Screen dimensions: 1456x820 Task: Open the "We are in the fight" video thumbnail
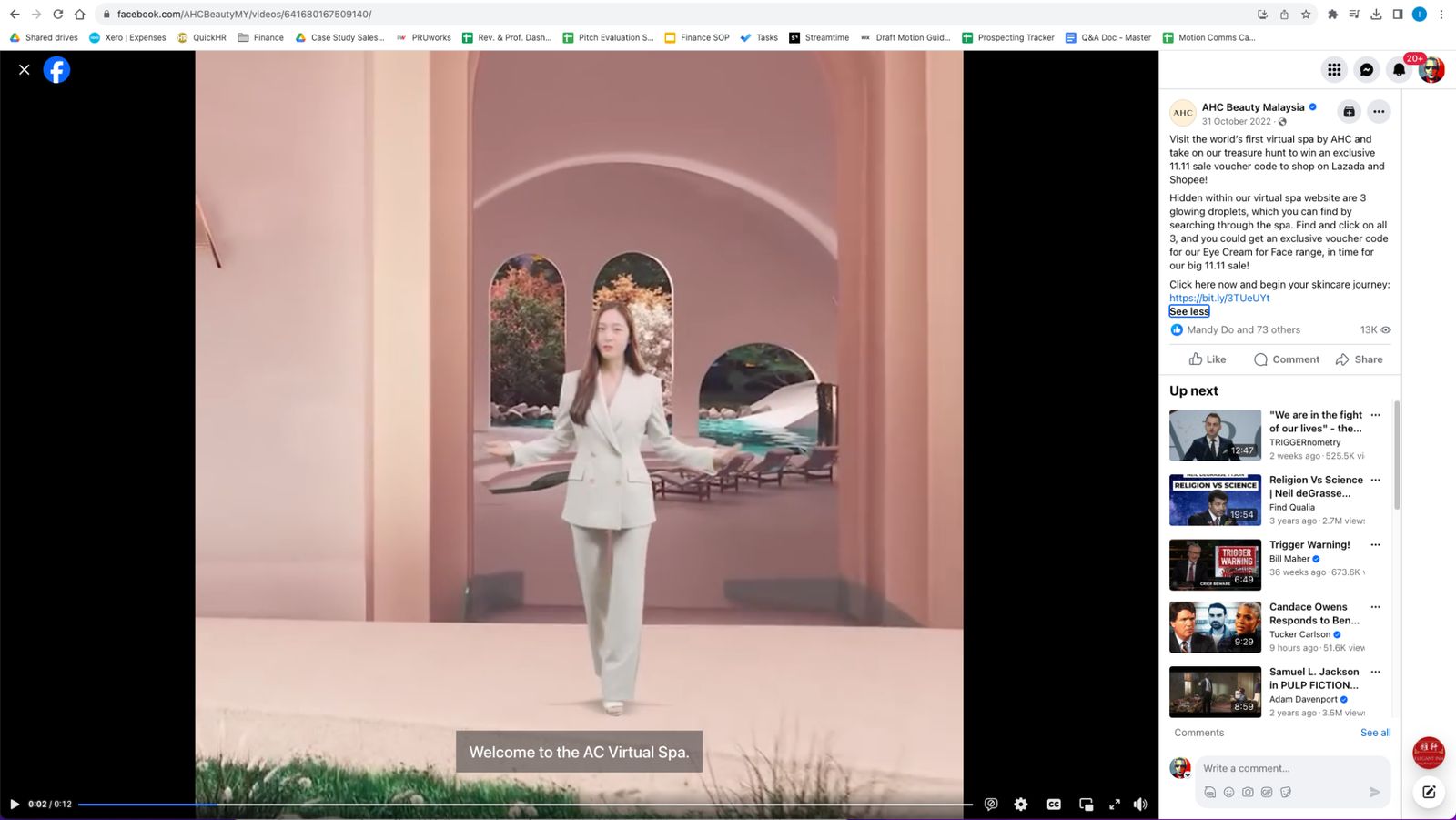click(1215, 435)
